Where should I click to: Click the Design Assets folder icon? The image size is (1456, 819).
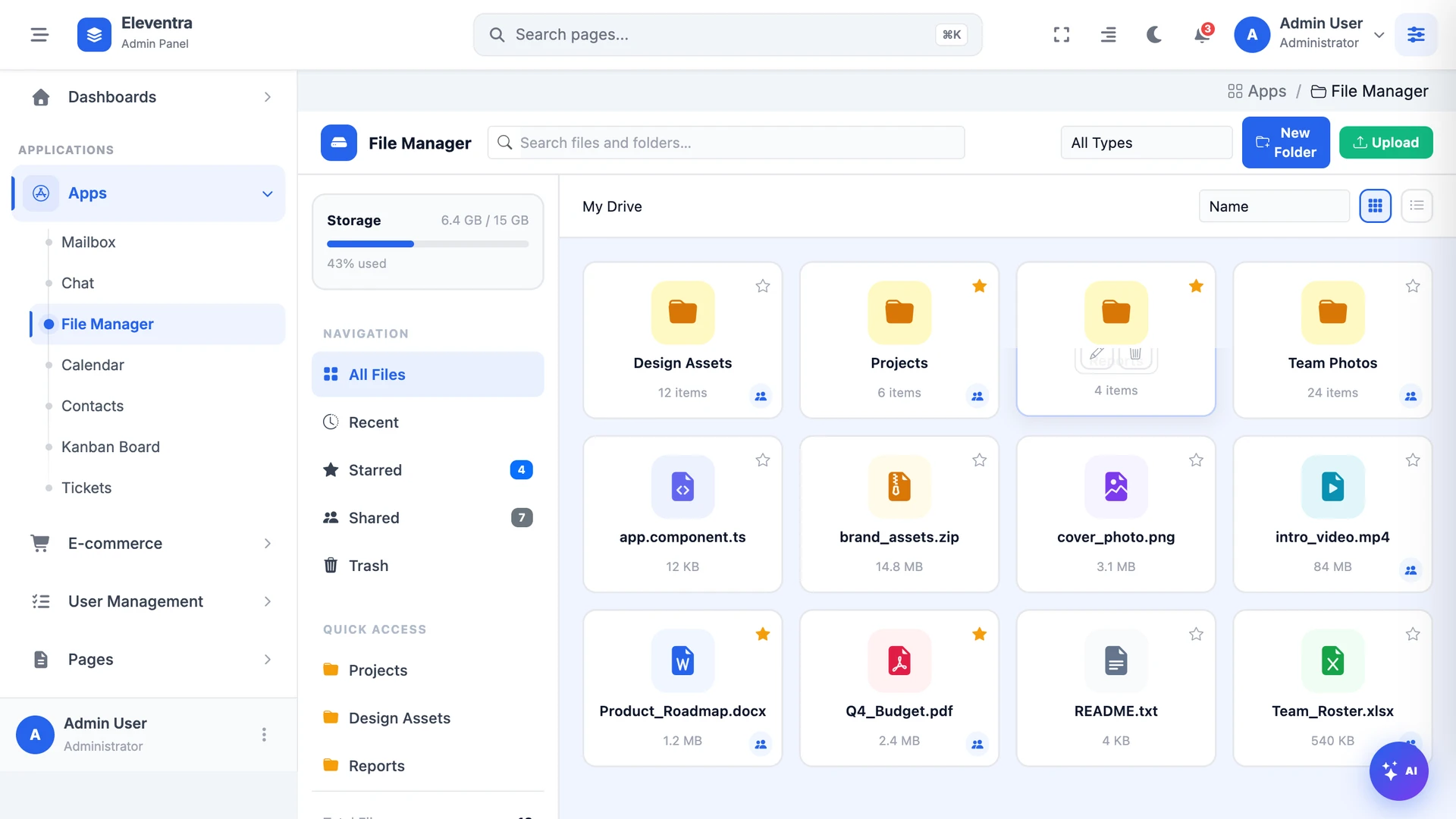(x=682, y=312)
